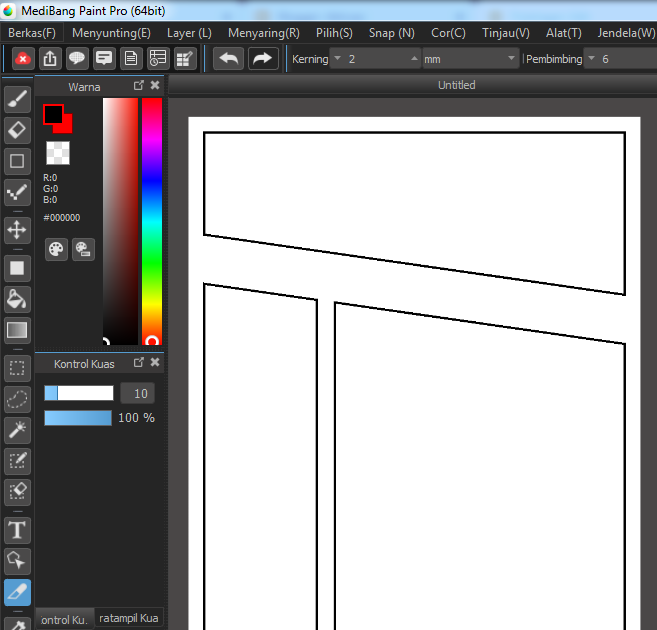Select the Divide Frame tool
This screenshot has width=657, height=630.
17,592
